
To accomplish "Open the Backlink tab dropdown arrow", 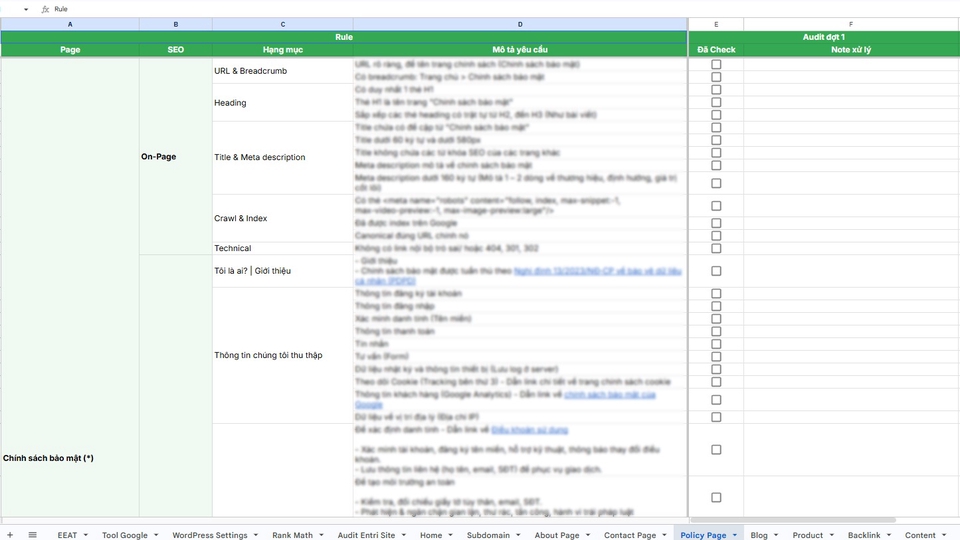I will pos(889,535).
